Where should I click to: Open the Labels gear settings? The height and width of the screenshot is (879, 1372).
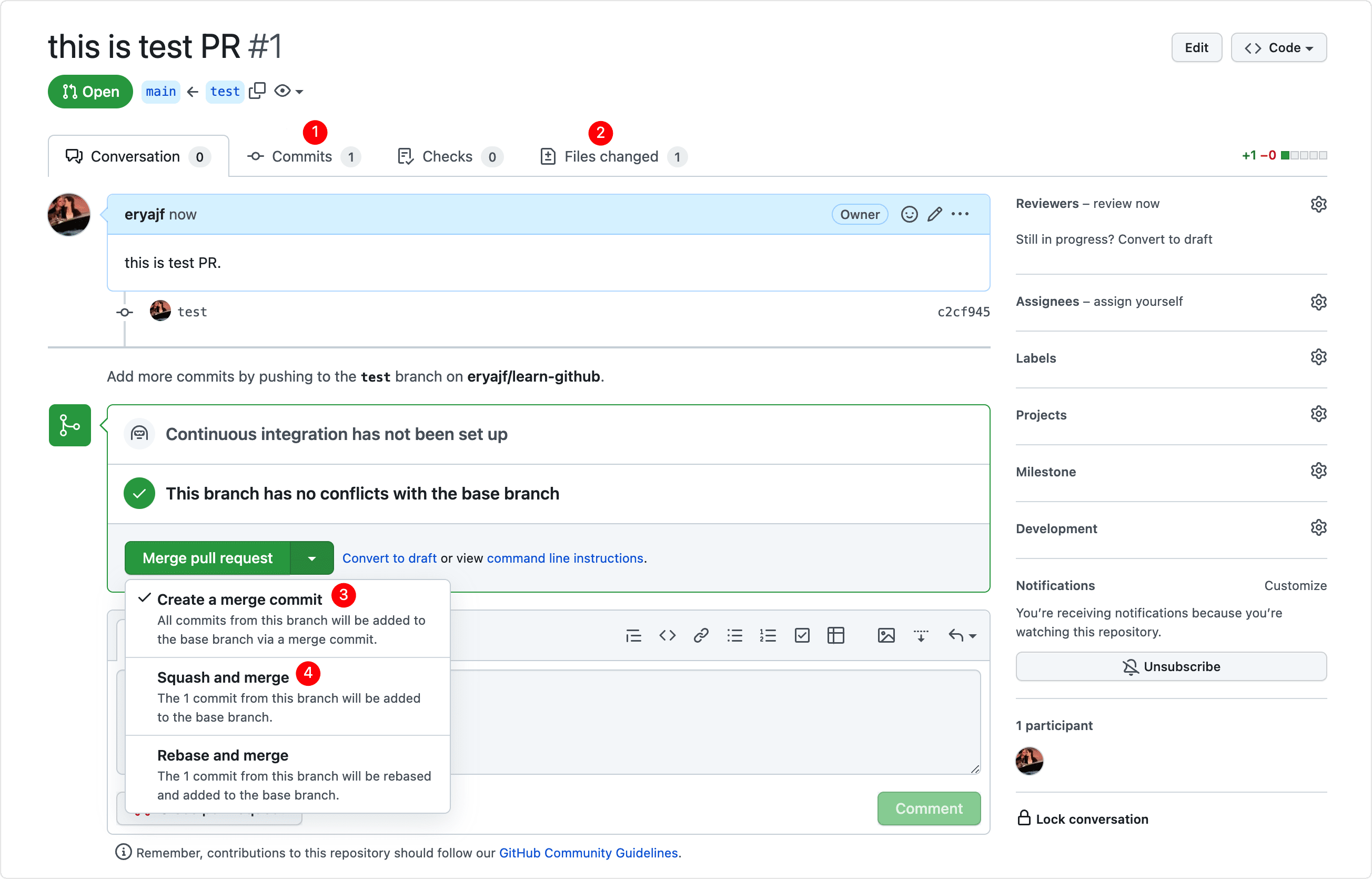[1318, 357]
